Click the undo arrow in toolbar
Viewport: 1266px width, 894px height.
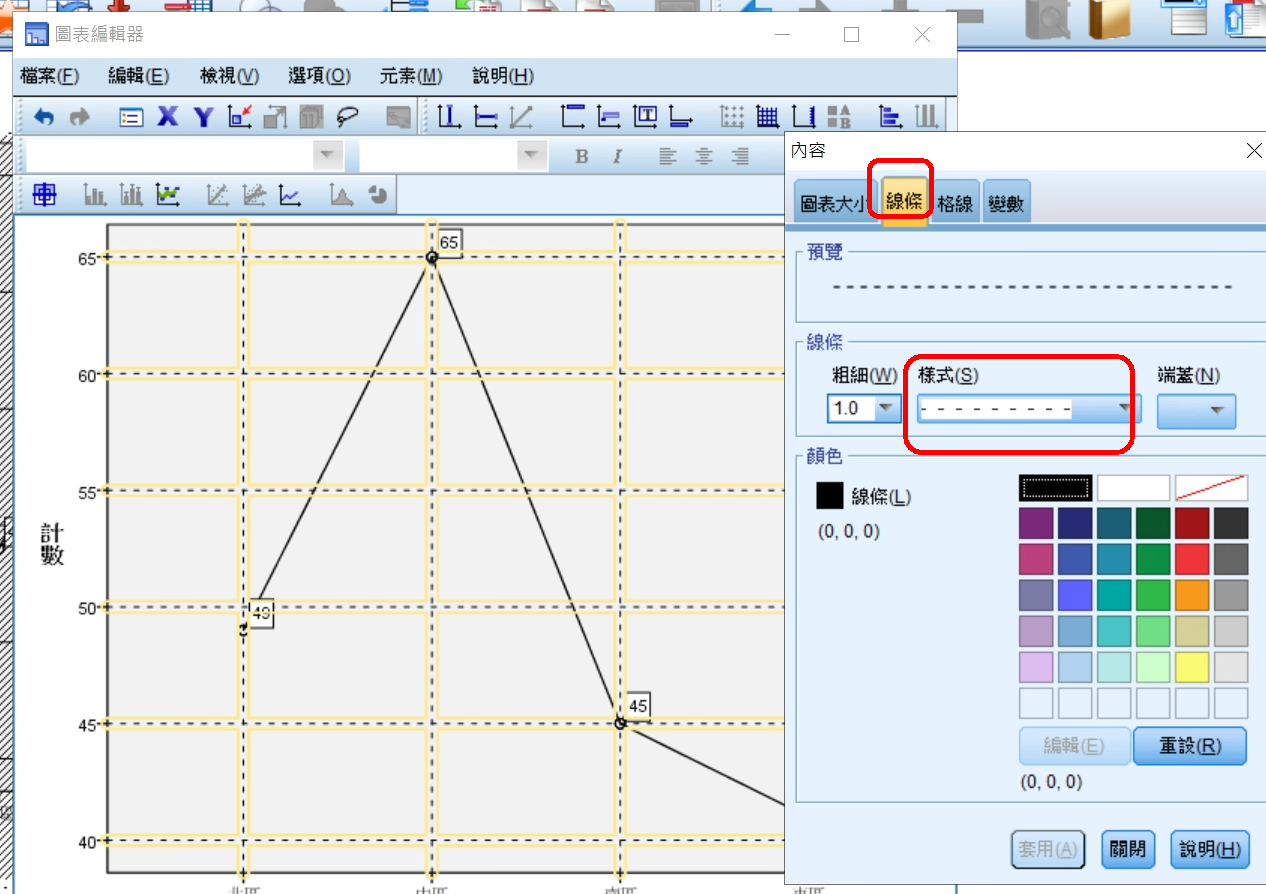(x=44, y=117)
